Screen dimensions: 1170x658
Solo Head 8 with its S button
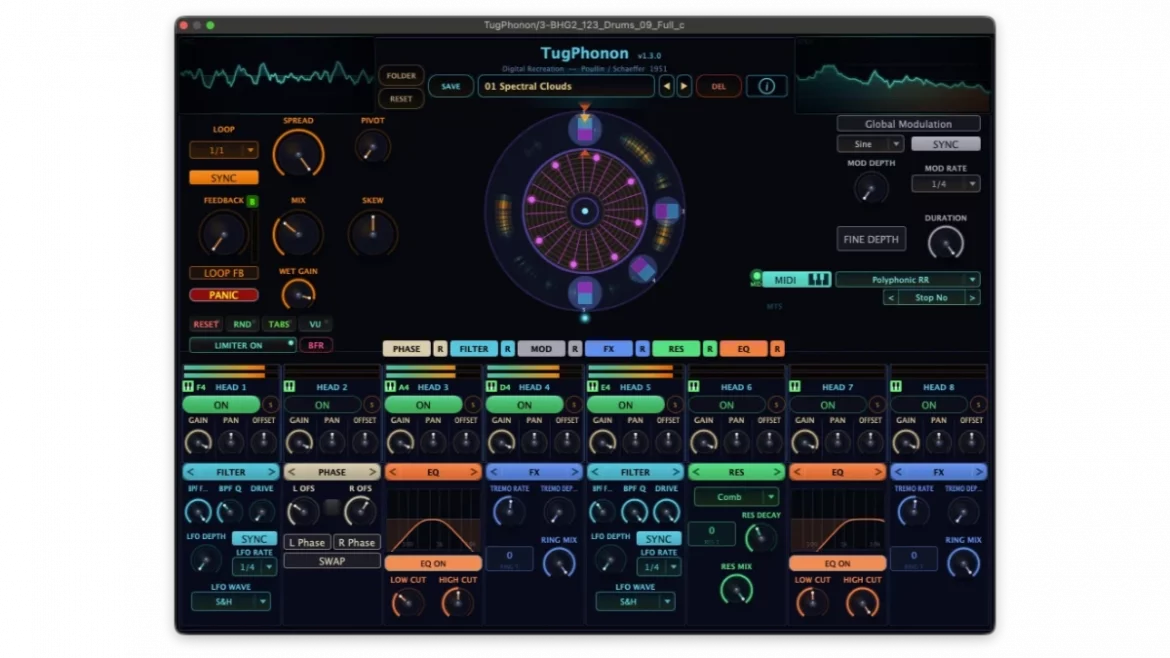point(977,404)
